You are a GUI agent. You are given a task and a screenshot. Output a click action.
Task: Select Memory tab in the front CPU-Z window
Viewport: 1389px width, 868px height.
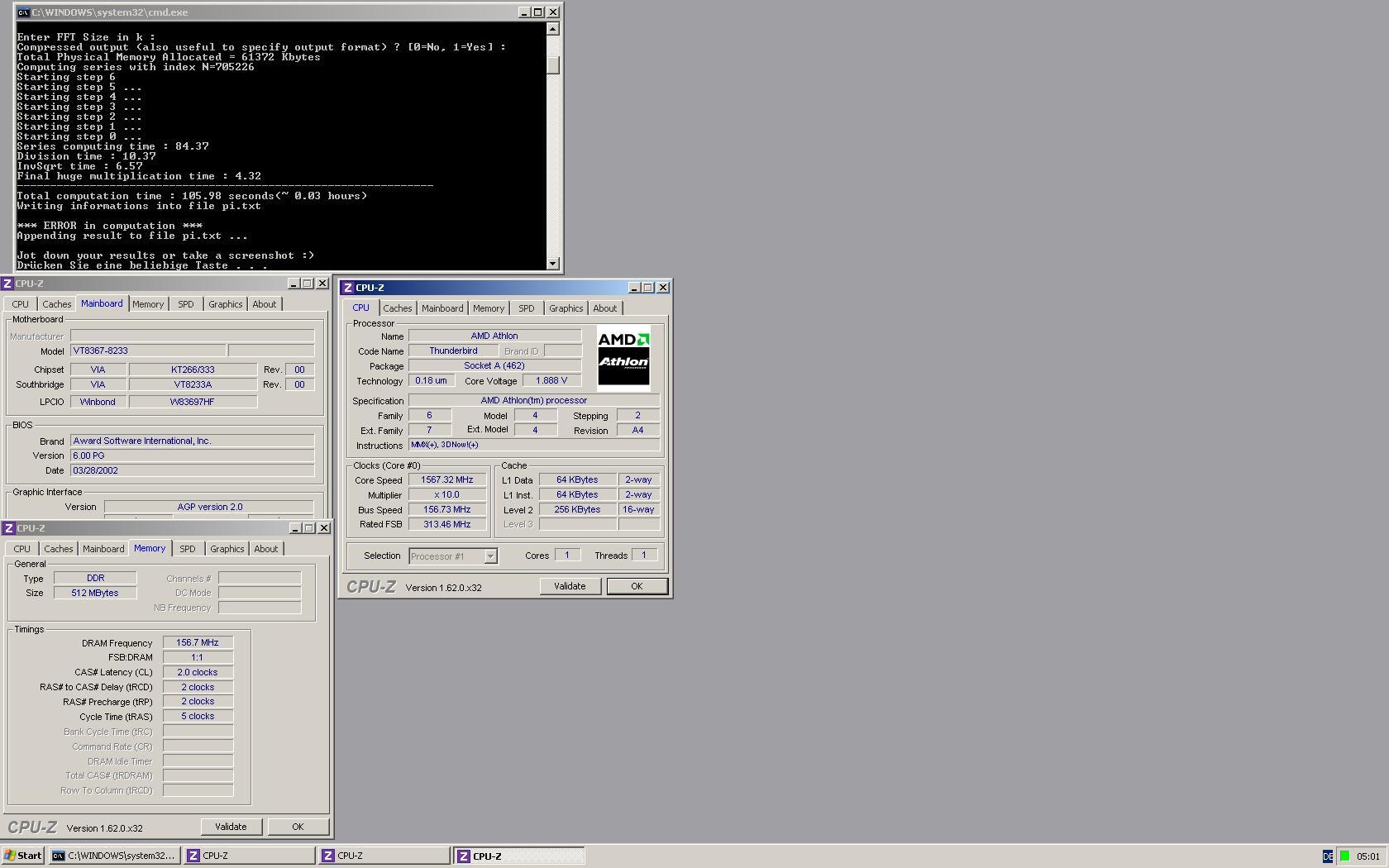[489, 308]
